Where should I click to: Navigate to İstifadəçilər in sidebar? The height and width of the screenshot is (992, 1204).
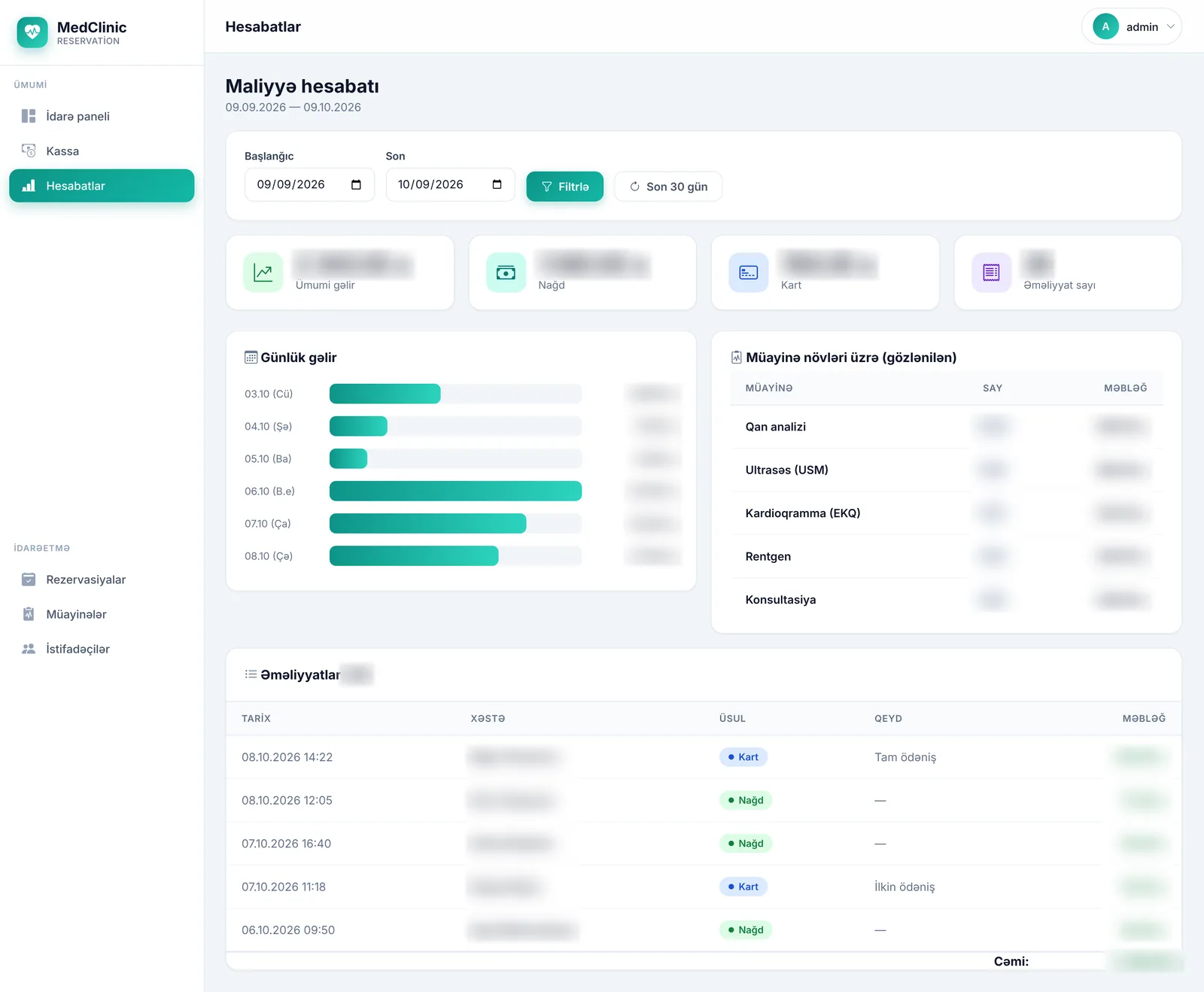point(102,649)
